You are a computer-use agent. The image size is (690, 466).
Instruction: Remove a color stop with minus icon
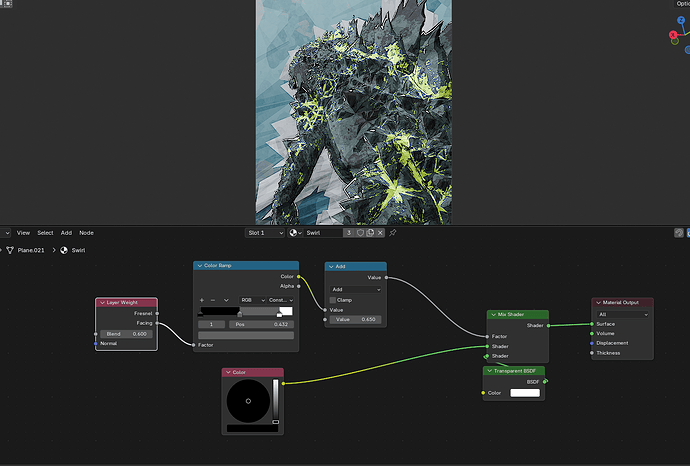click(x=213, y=300)
